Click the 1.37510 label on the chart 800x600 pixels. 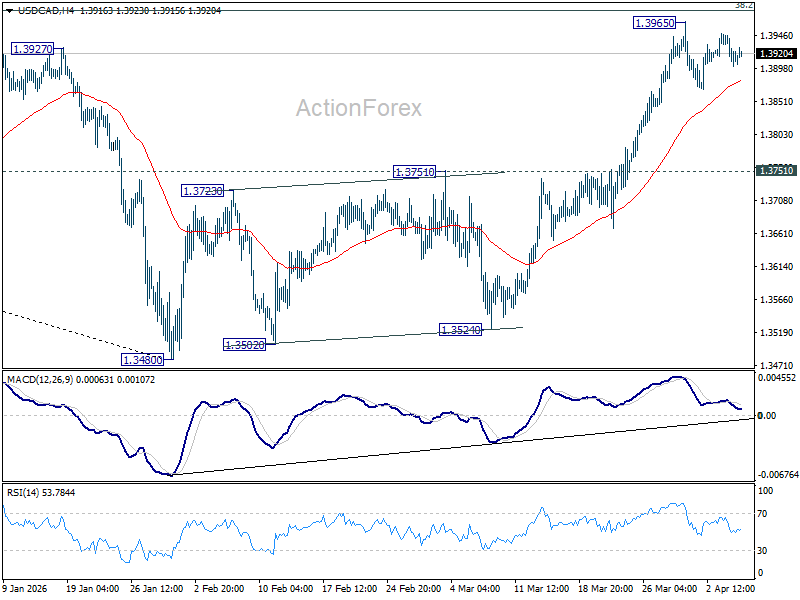click(x=415, y=172)
